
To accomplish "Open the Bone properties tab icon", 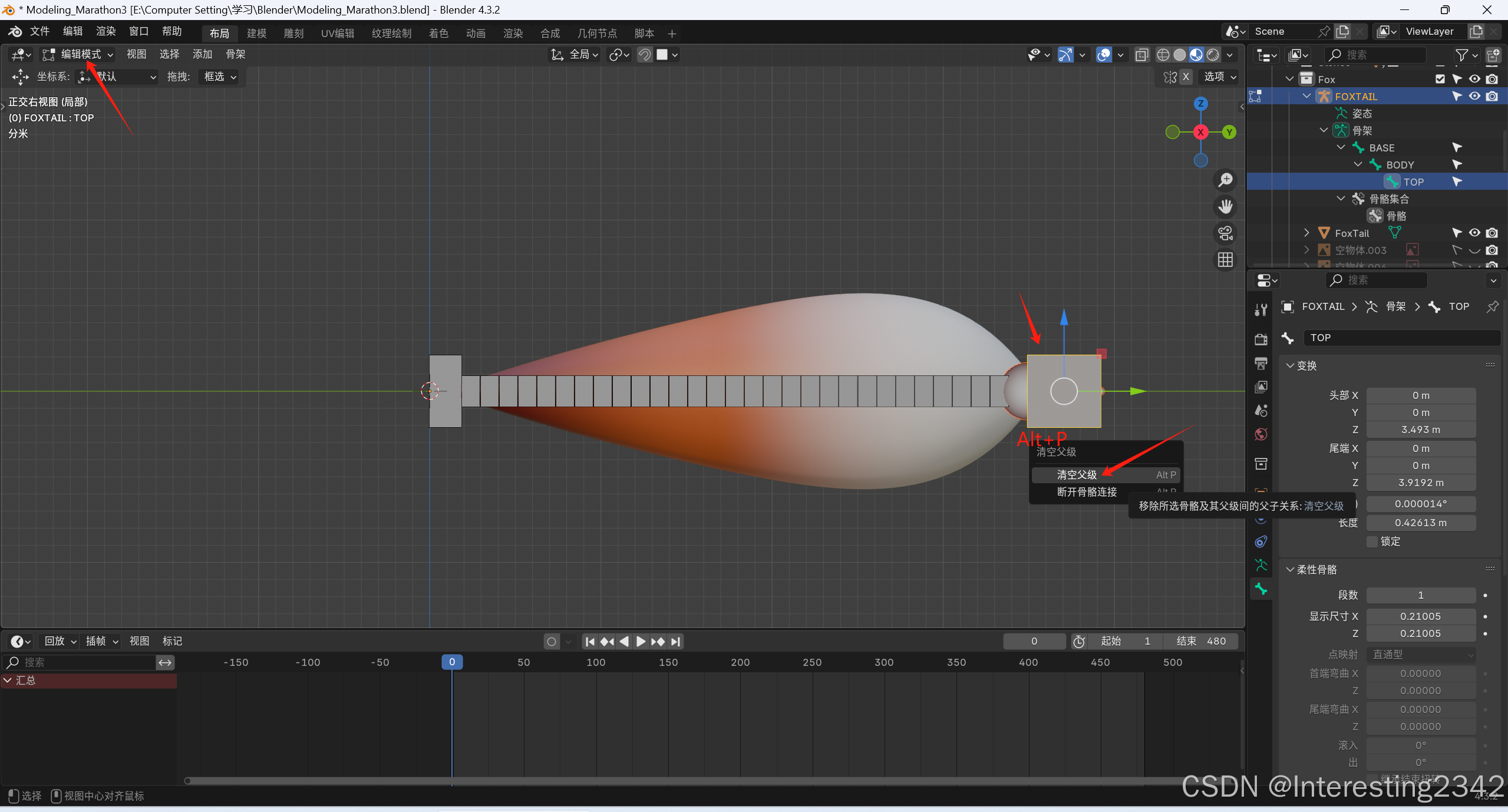I will click(1261, 589).
